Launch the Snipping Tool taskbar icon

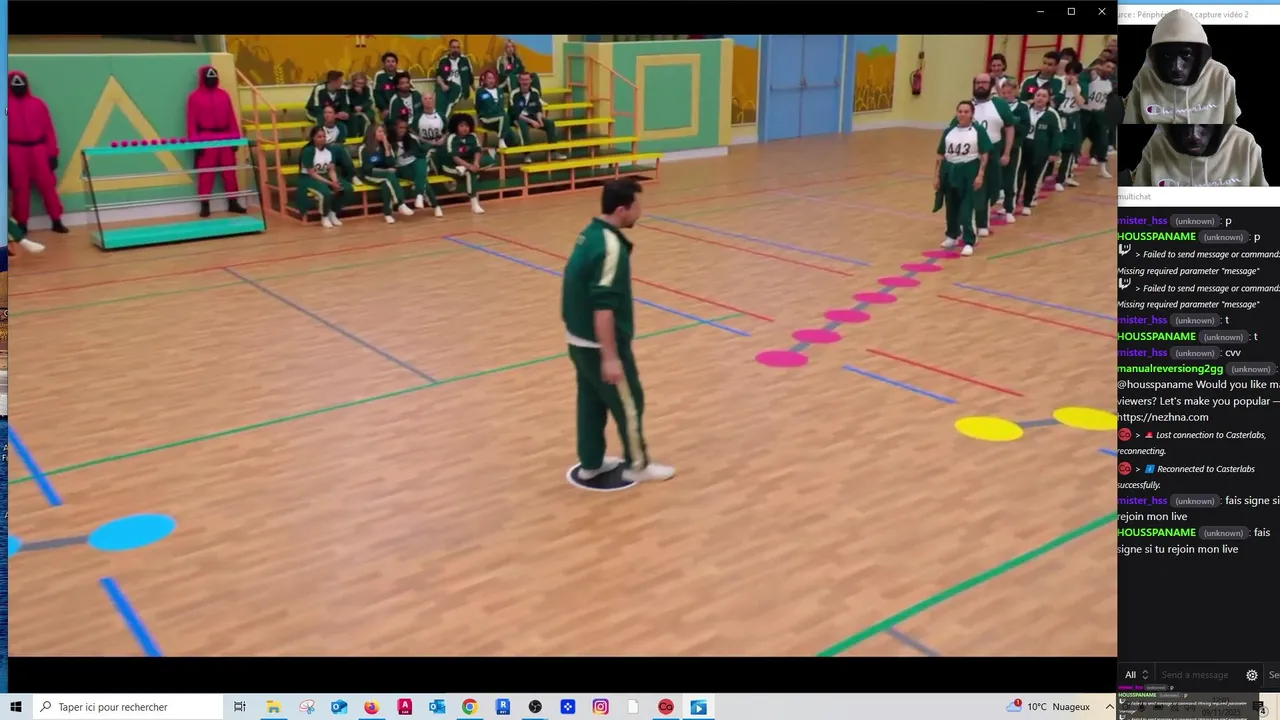[307, 707]
